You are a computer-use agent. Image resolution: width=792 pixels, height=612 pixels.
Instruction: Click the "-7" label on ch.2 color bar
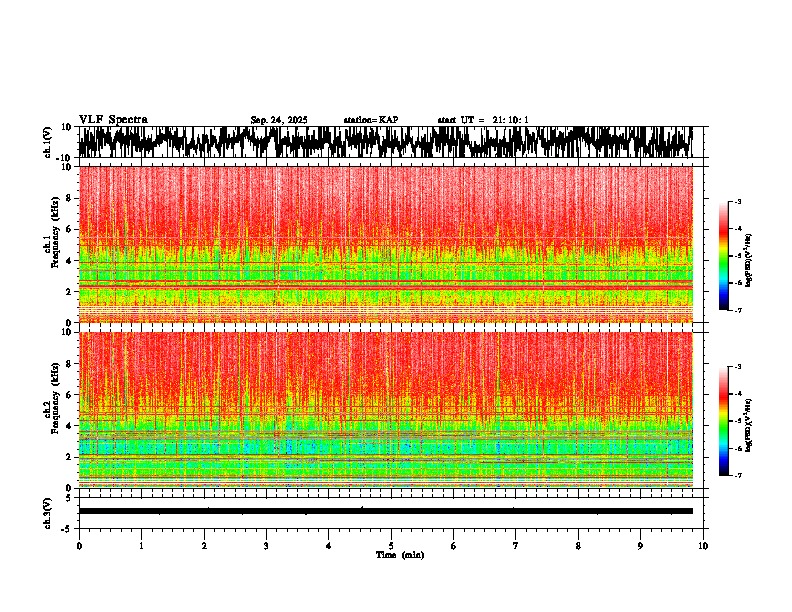pos(737,475)
